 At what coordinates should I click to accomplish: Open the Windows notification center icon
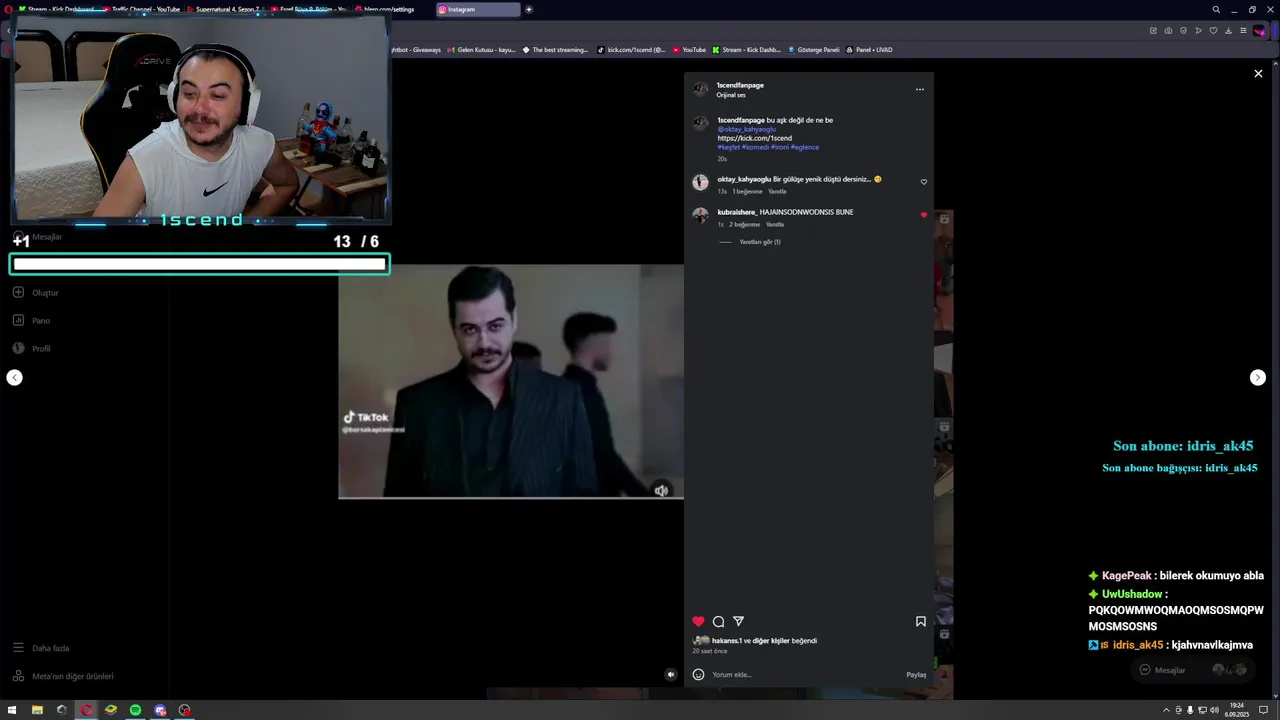coord(1263,710)
